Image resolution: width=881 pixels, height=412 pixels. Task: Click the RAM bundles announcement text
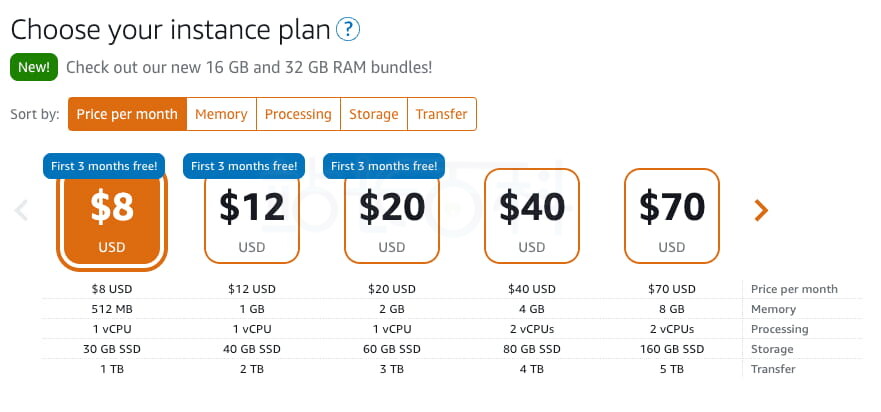249,68
